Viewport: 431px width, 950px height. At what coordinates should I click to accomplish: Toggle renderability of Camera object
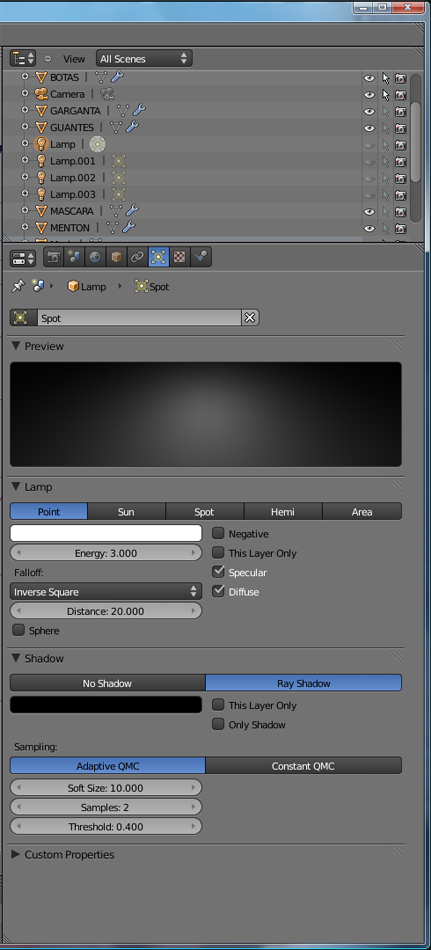click(401, 95)
